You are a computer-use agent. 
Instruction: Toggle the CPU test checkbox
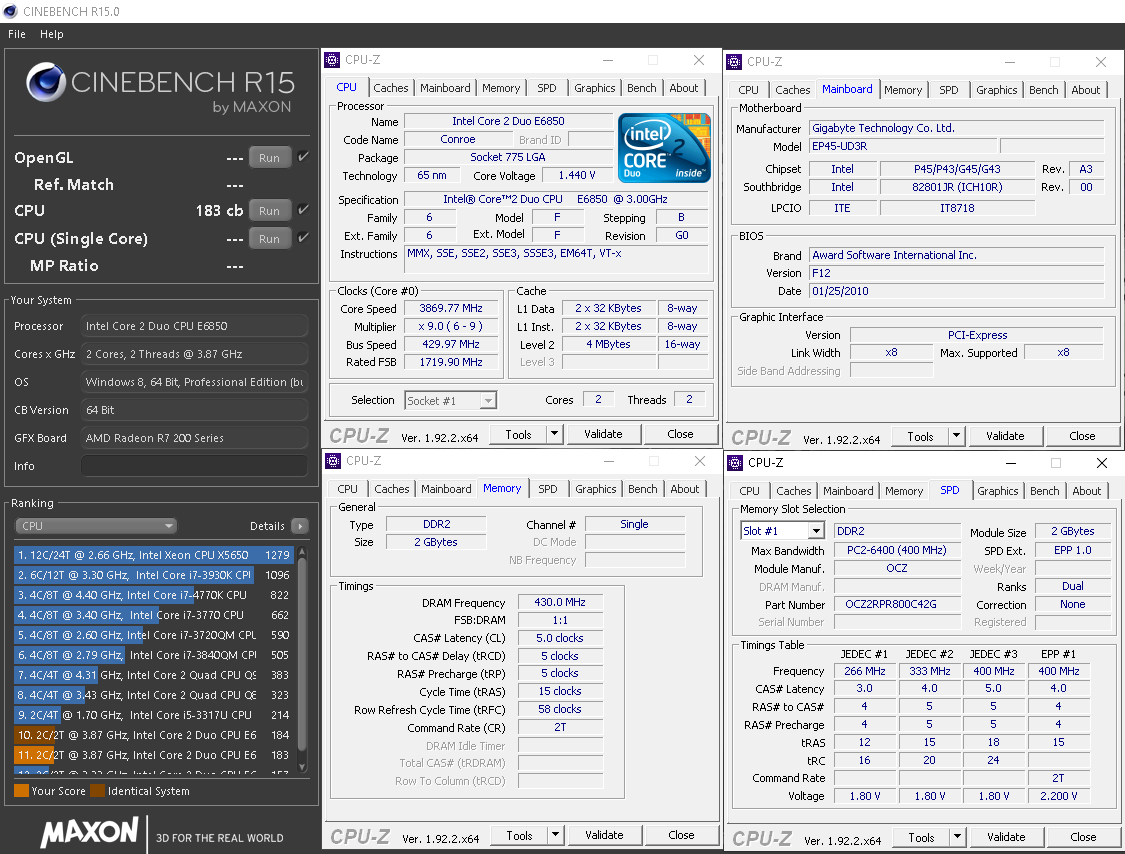303,210
